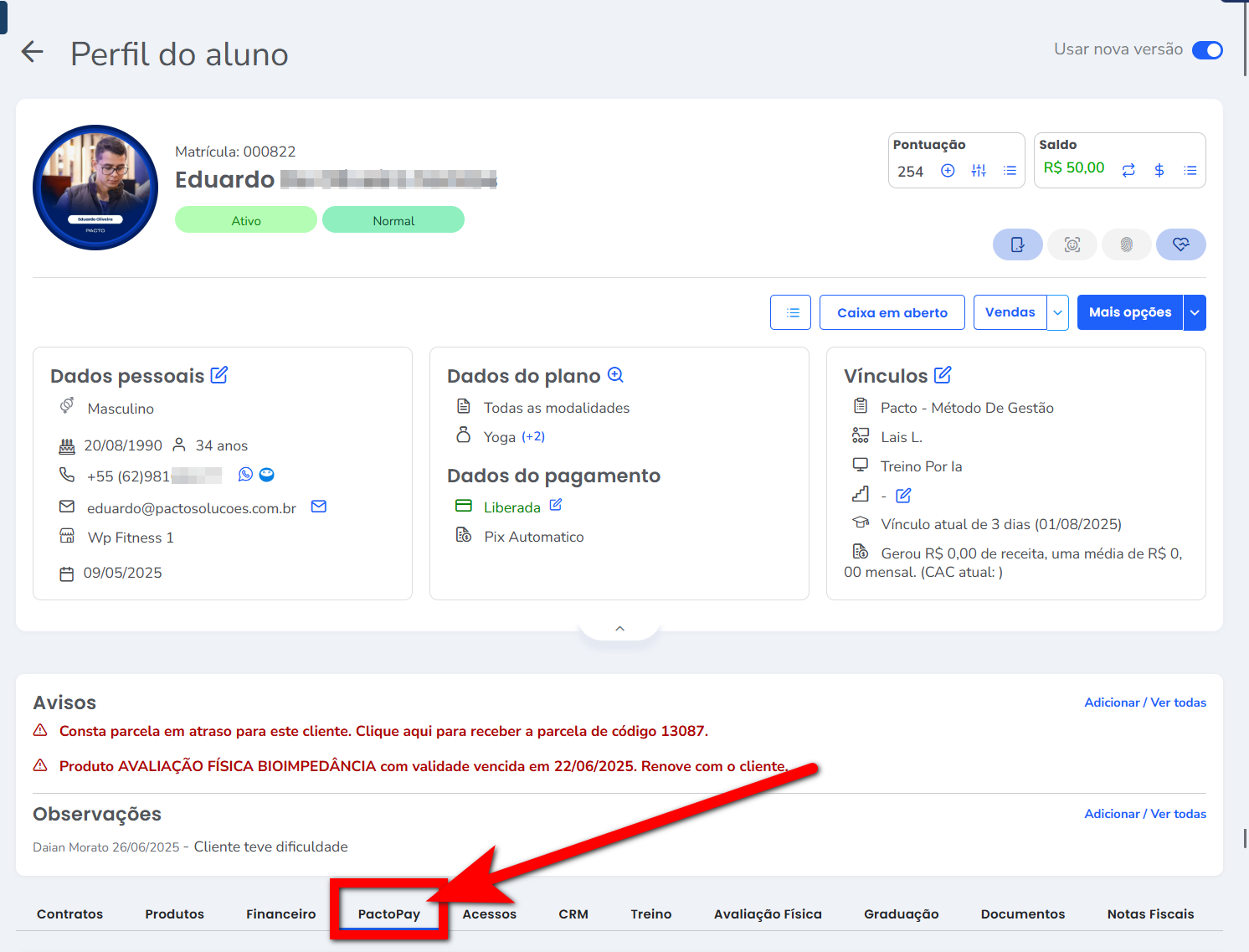The image size is (1249, 952).
Task: Open the Financeiro tab
Action: [280, 914]
